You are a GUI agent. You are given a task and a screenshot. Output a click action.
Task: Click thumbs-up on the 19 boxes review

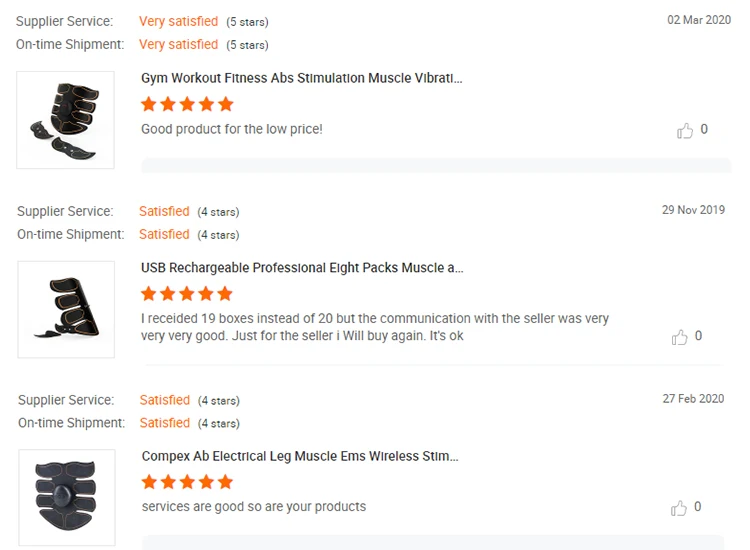[680, 337]
